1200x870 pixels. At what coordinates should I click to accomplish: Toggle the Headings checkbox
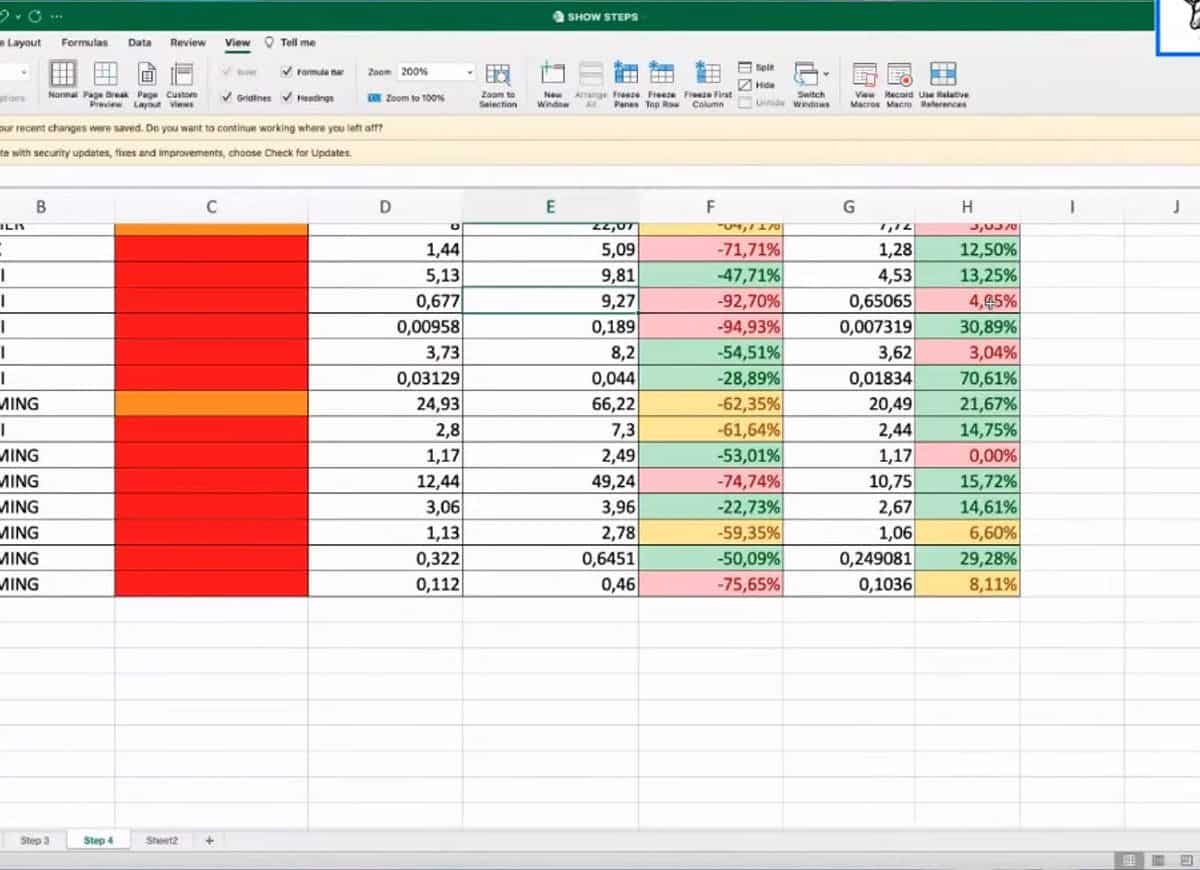point(288,98)
